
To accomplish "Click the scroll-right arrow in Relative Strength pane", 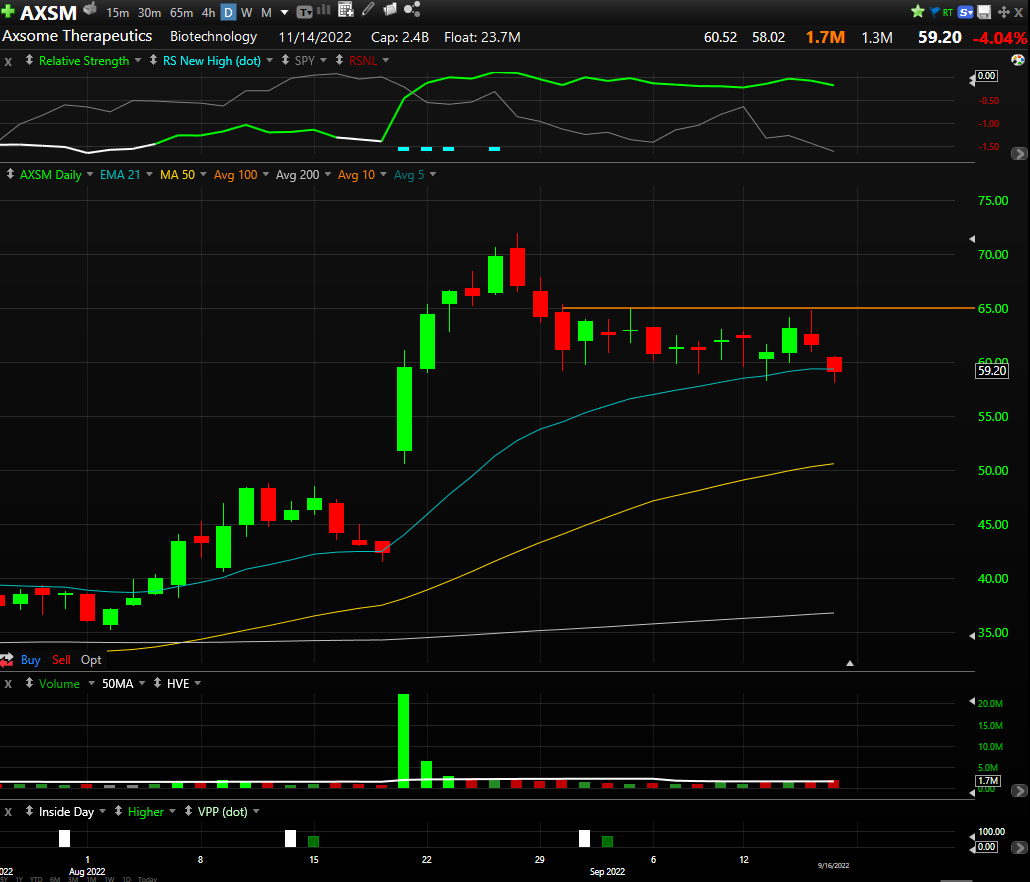I will tap(1019, 154).
